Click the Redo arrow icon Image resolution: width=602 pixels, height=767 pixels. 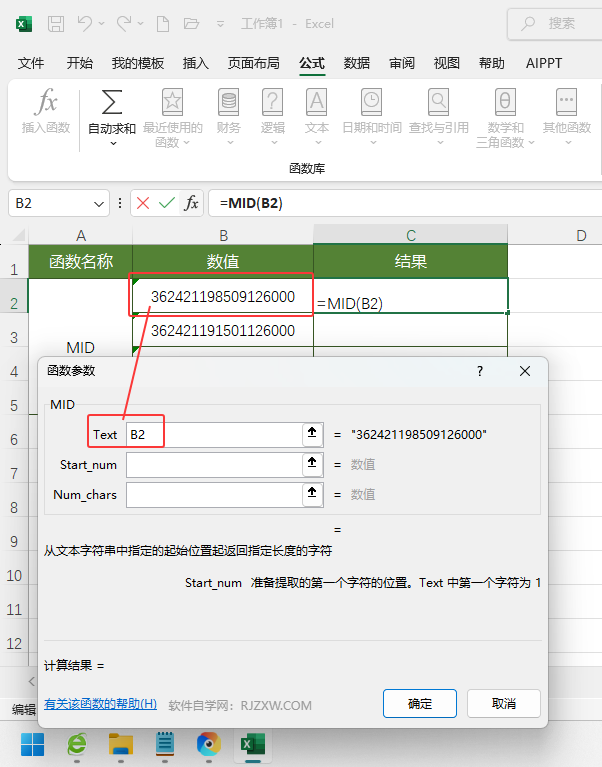[x=124, y=23]
